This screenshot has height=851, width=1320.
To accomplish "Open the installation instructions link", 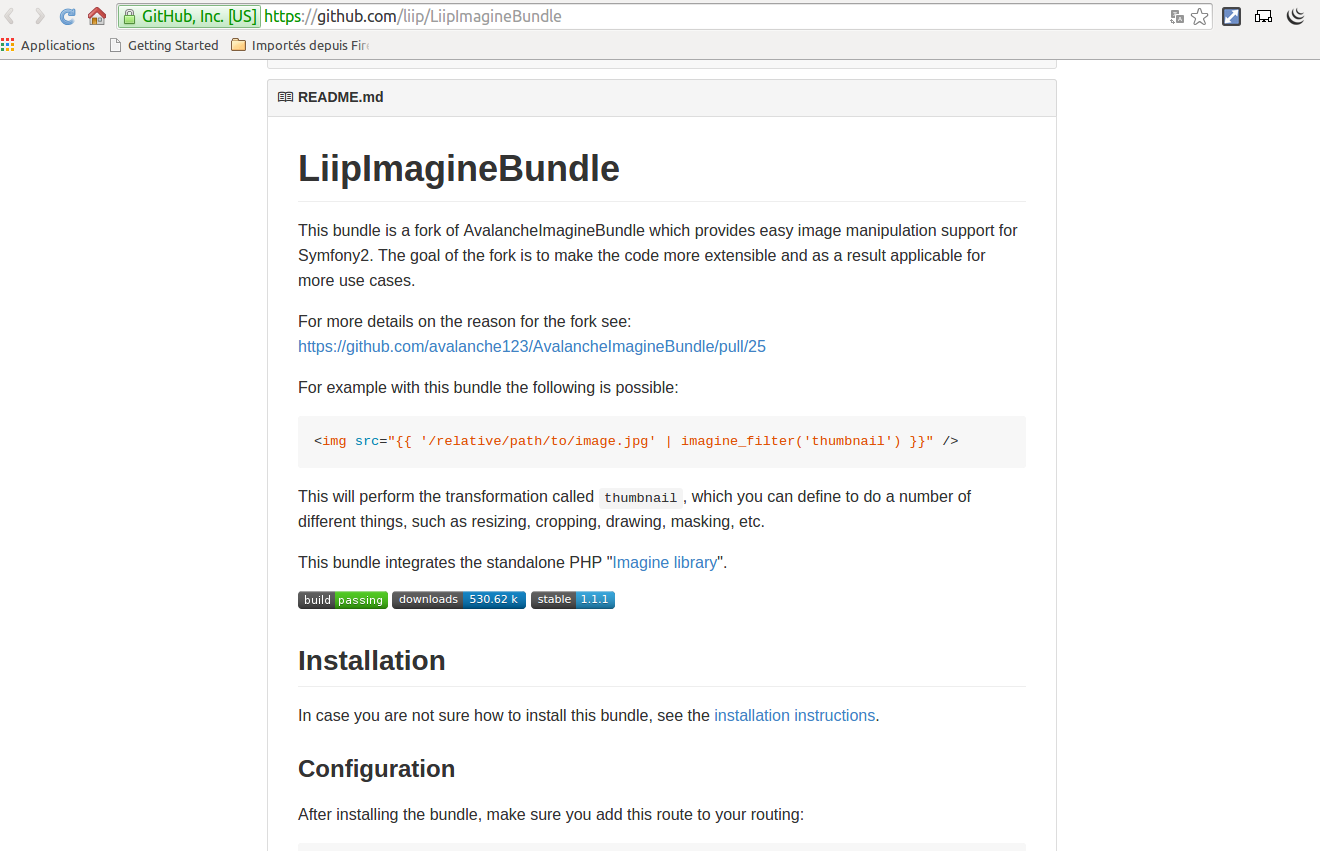I will pos(795,715).
